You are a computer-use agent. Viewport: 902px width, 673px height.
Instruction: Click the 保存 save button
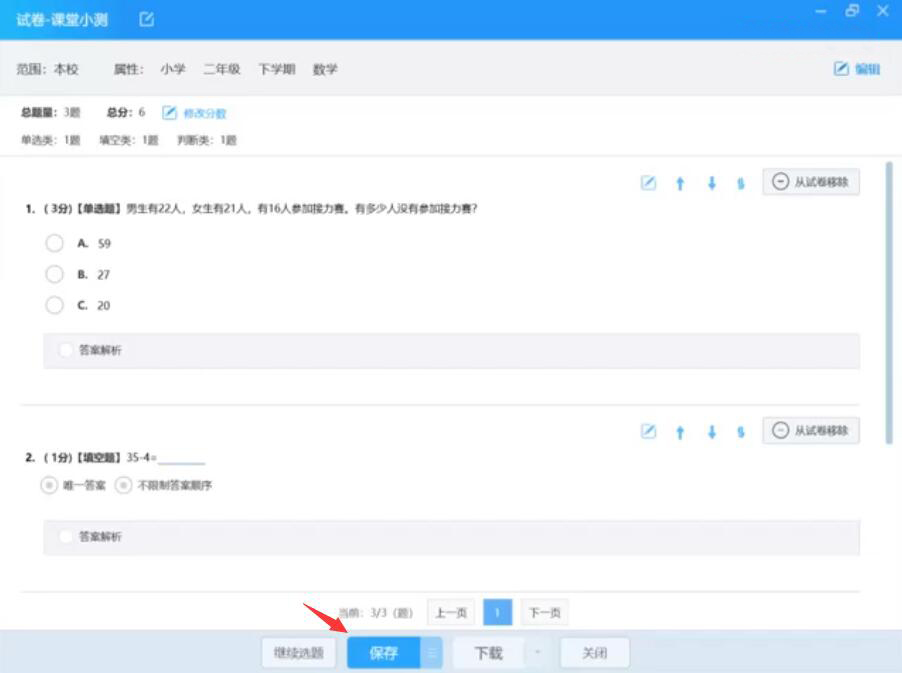point(384,653)
